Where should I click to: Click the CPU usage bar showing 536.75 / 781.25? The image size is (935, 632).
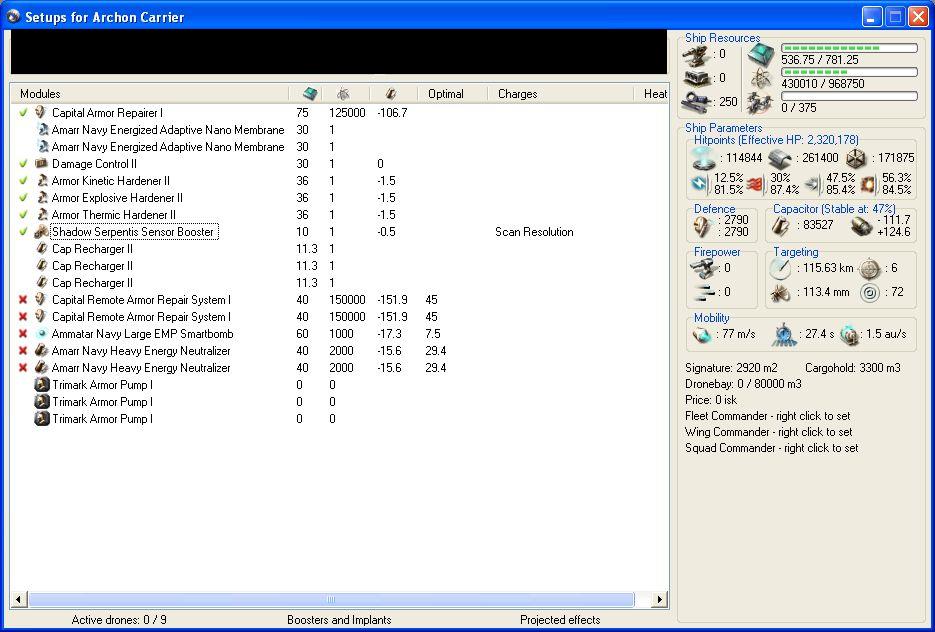849,48
